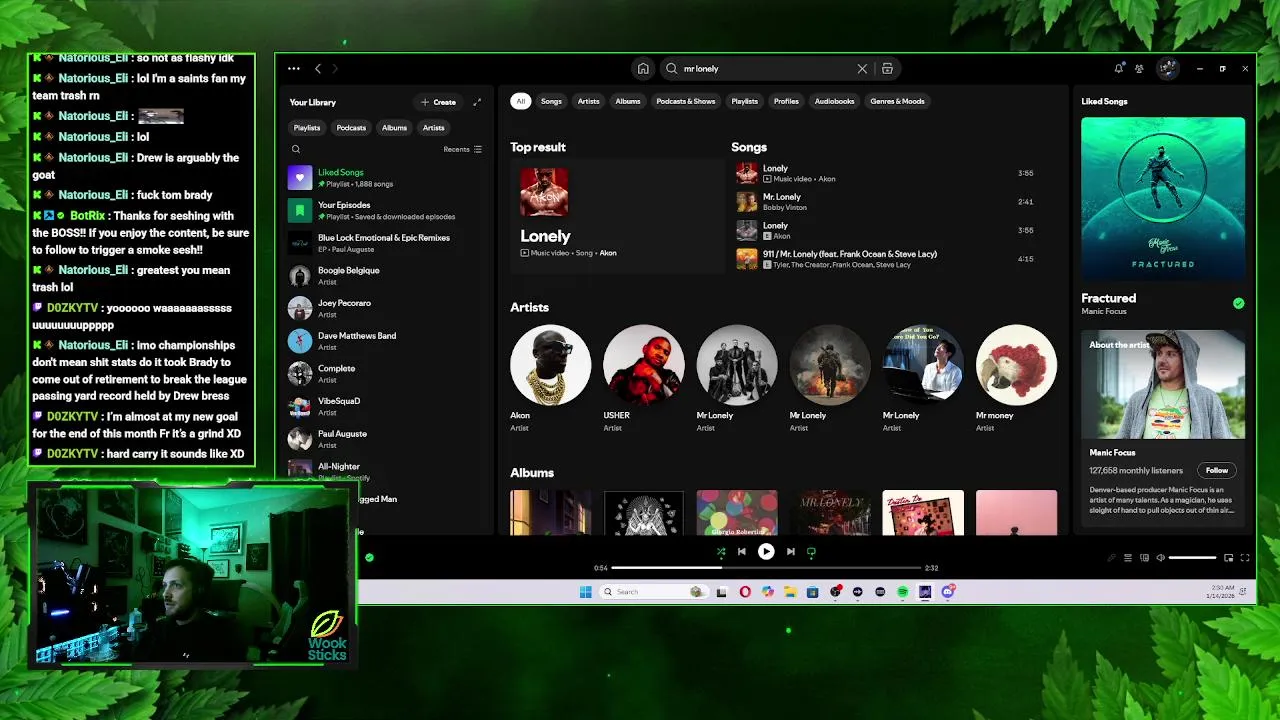
Task: Open the Spotify three-dots main menu
Action: point(293,69)
